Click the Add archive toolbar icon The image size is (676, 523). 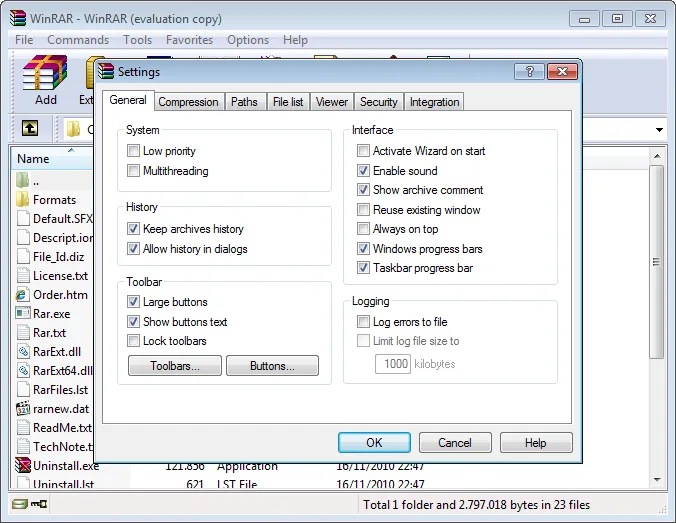(45, 72)
